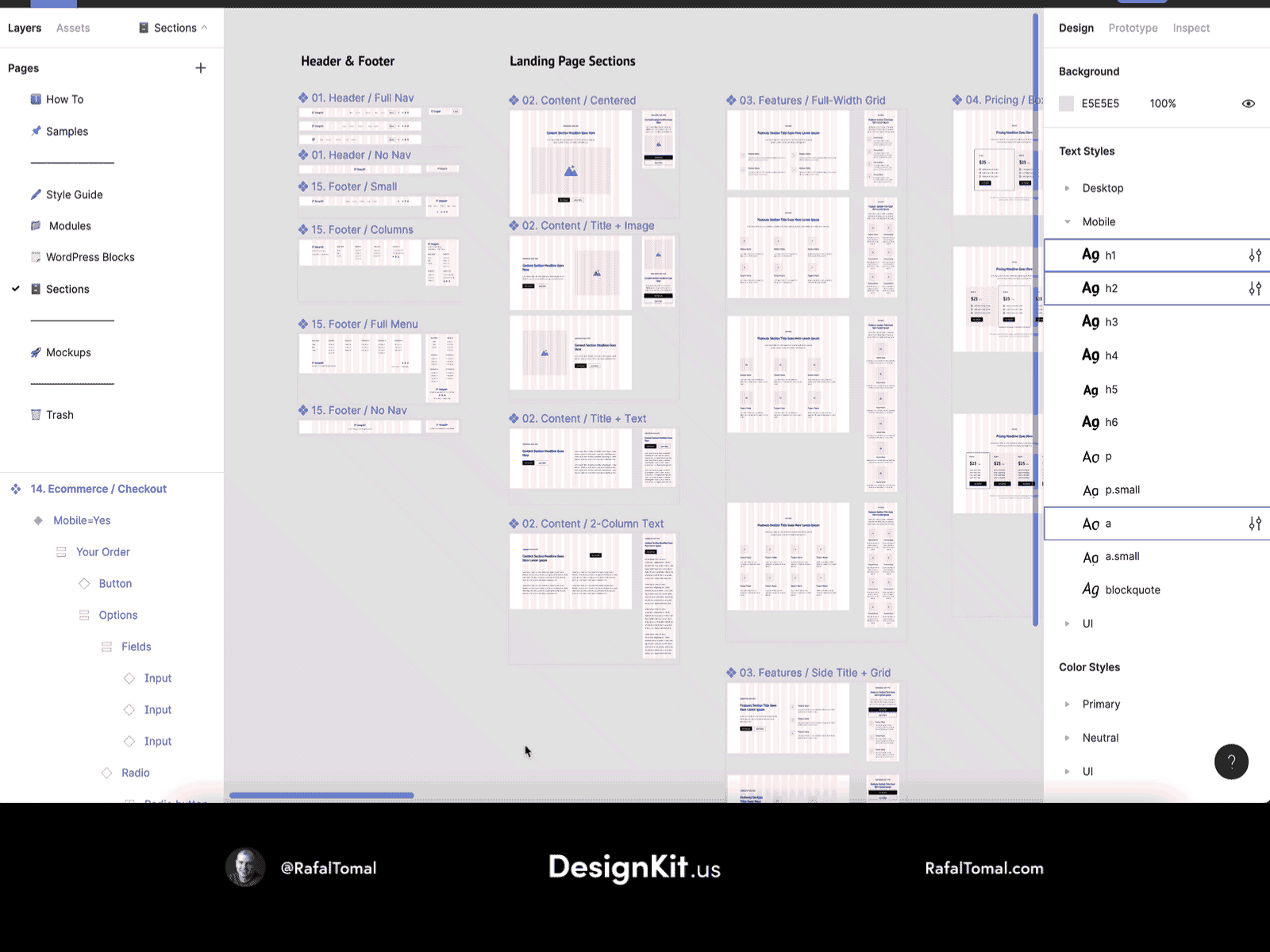Click the layout icon of Fields layer
The height and width of the screenshot is (952, 1270).
(106, 647)
